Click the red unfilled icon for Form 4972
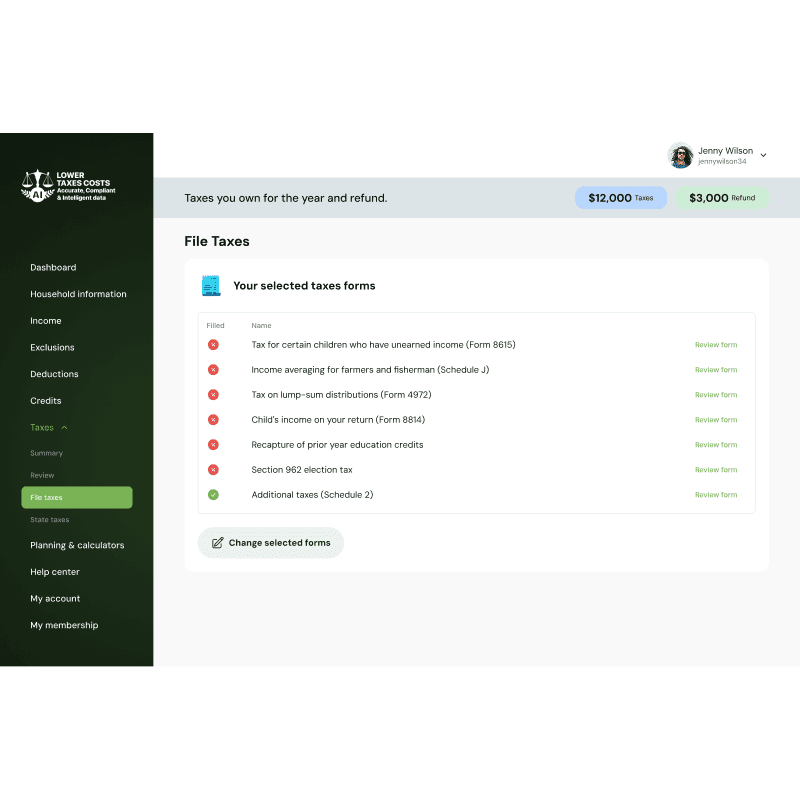The height and width of the screenshot is (800, 800). (x=213, y=395)
